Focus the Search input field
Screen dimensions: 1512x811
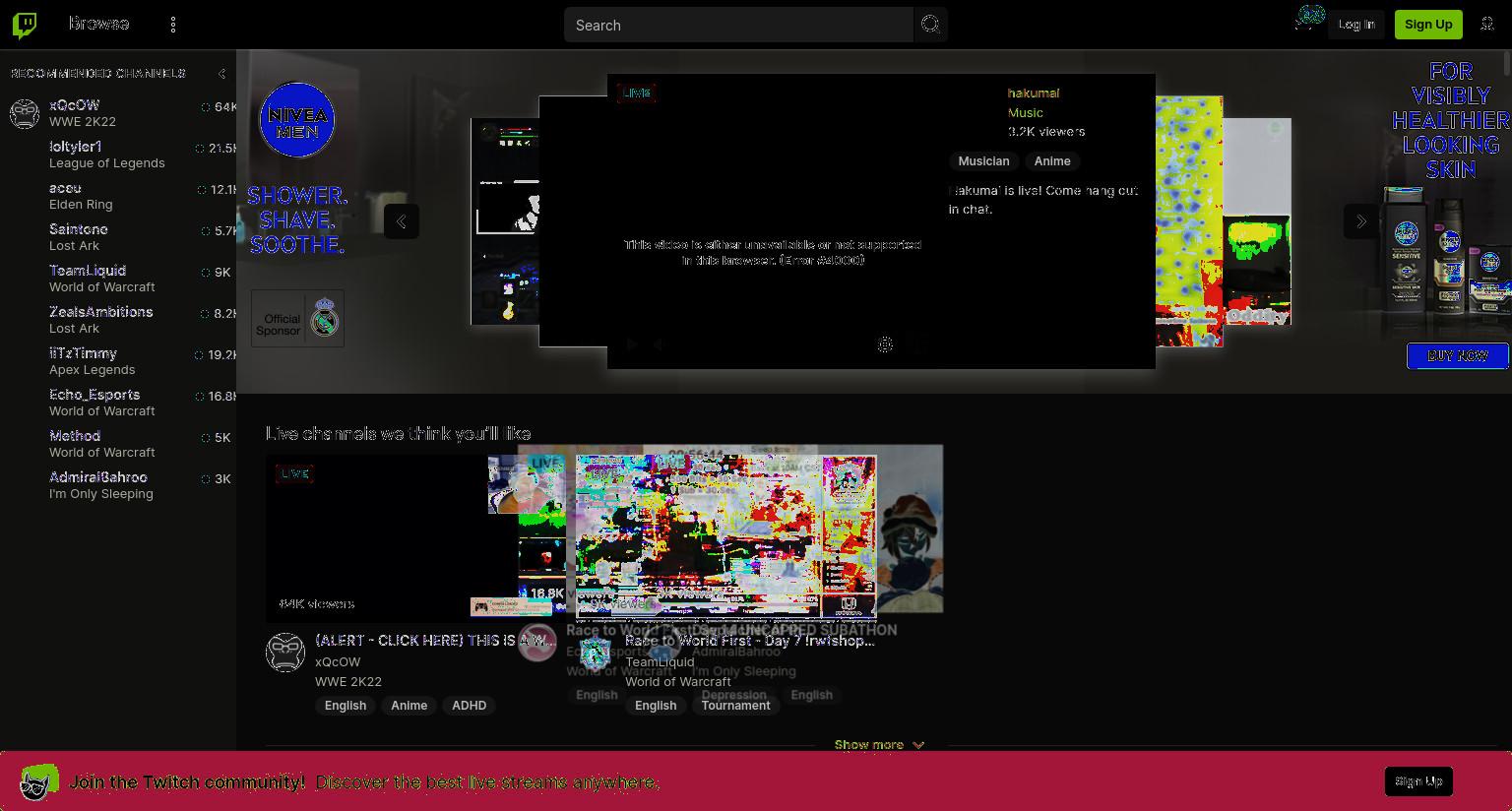pyautogui.click(x=738, y=25)
